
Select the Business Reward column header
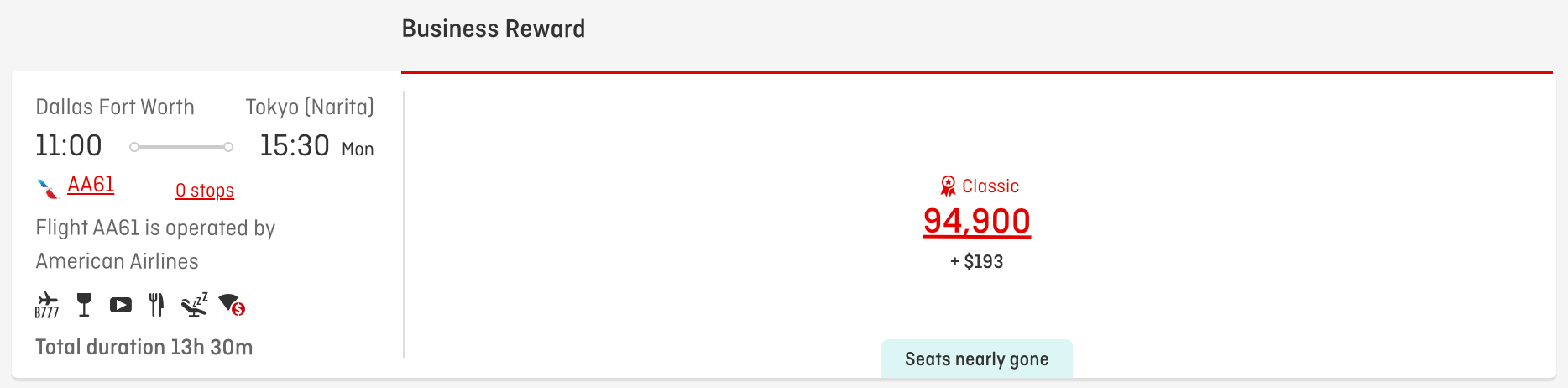tap(494, 29)
